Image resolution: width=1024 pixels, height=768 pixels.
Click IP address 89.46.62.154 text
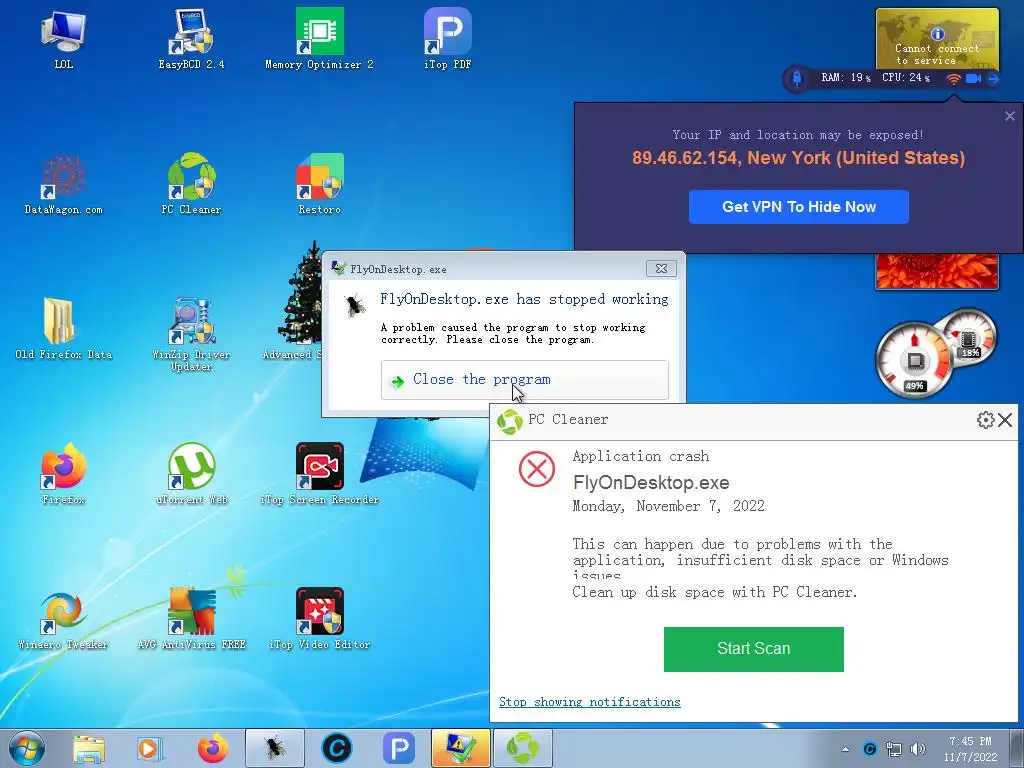click(x=685, y=158)
